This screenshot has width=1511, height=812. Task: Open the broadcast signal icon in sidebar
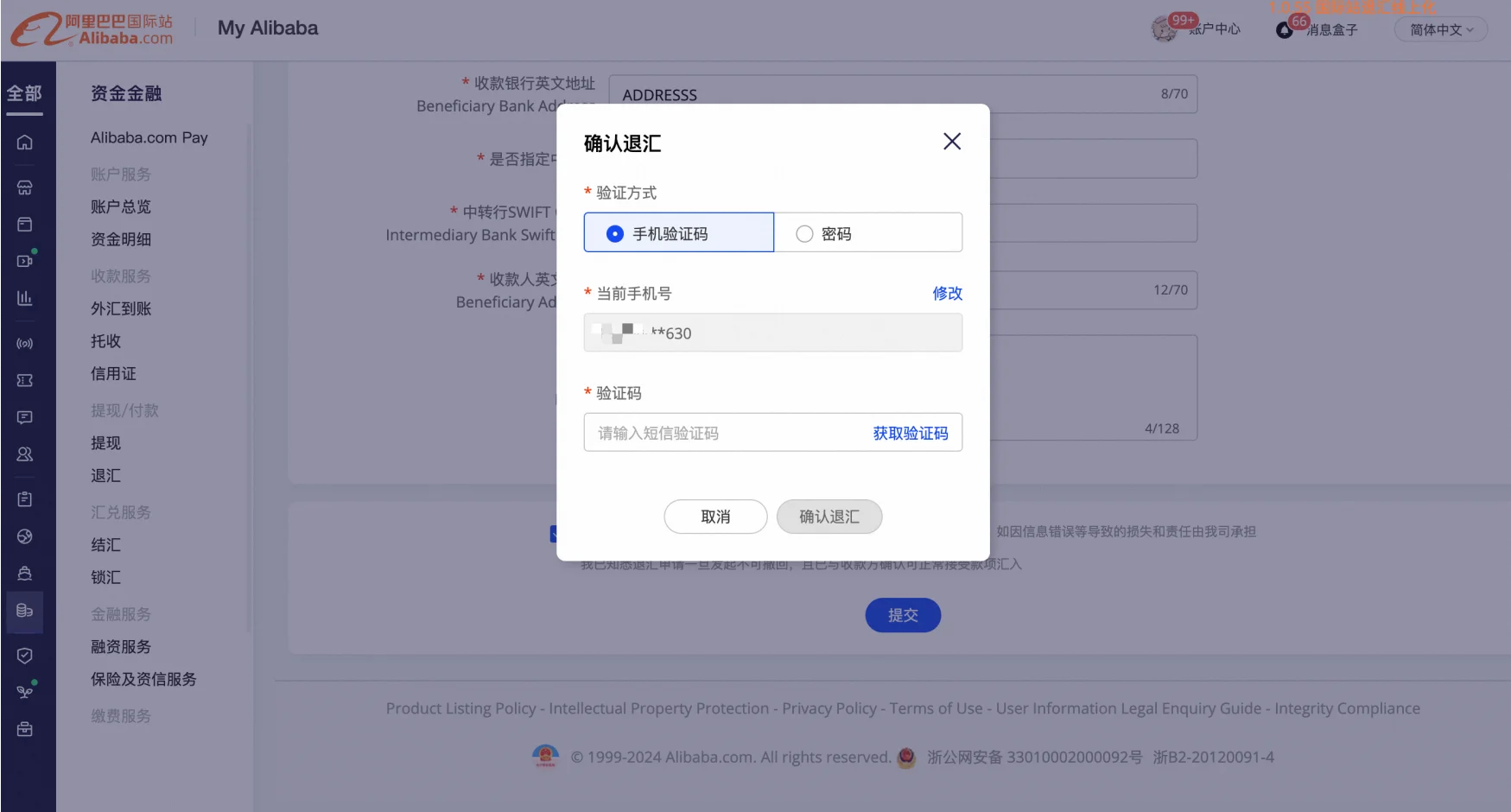click(x=25, y=344)
